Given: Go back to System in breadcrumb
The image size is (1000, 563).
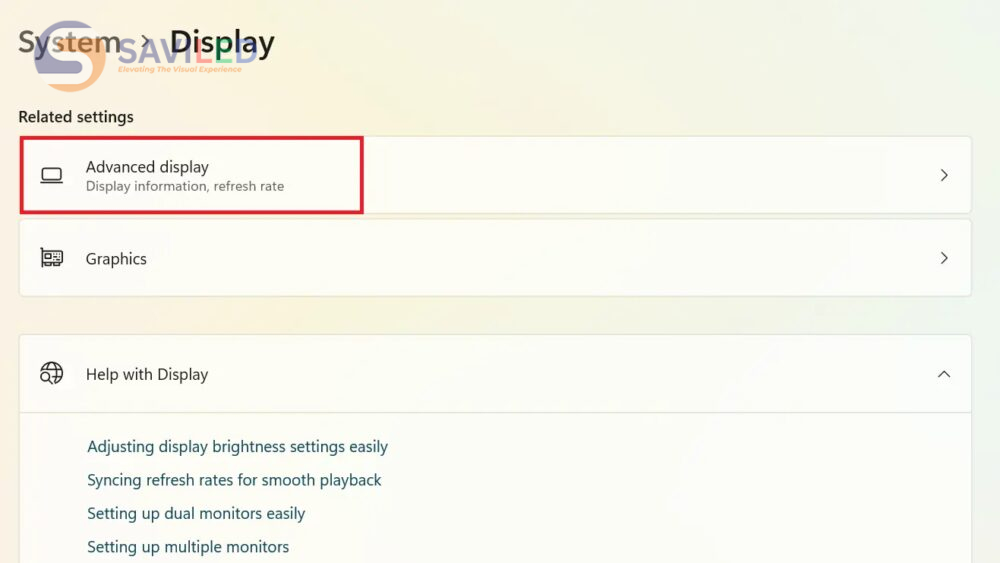Looking at the screenshot, I should [x=70, y=42].
